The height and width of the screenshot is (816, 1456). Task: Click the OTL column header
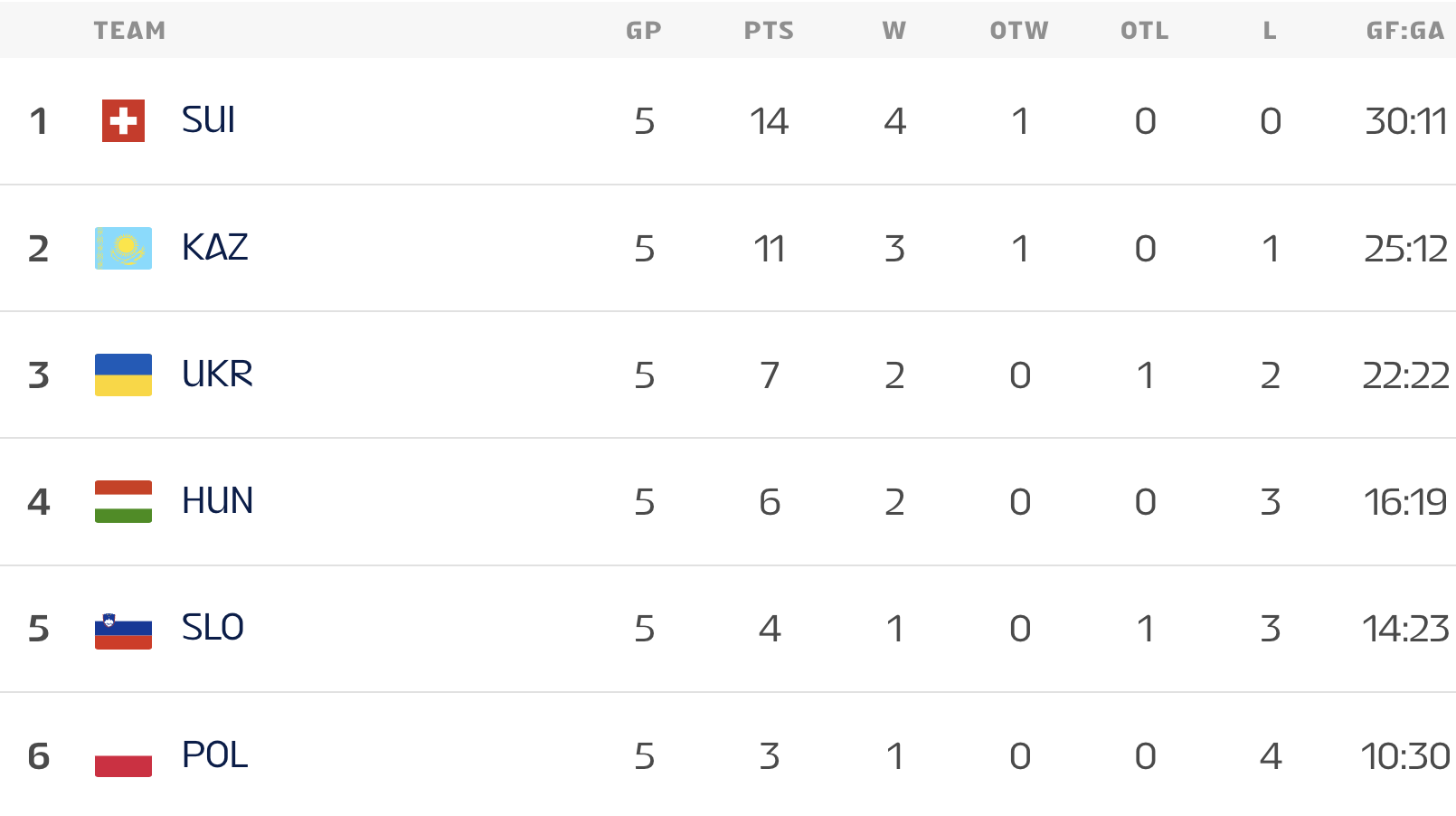tap(1144, 31)
